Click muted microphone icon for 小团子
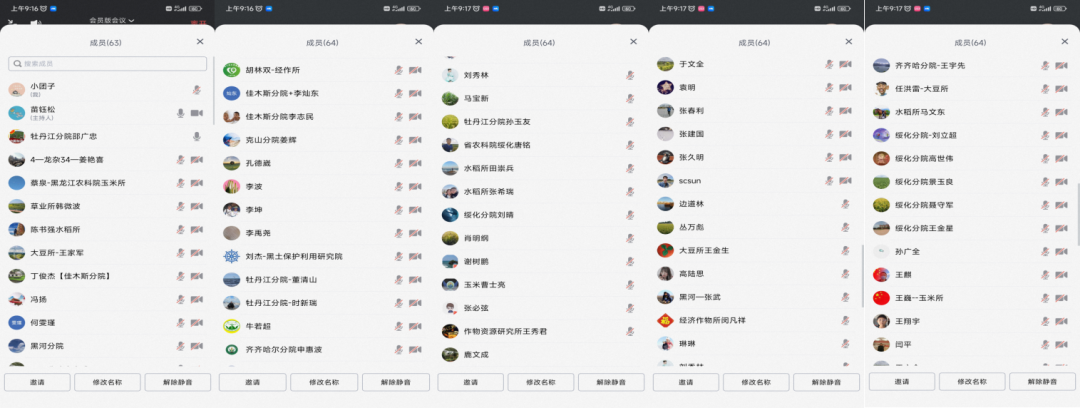Image resolution: width=1080 pixels, height=408 pixels. pyautogui.click(x=197, y=90)
